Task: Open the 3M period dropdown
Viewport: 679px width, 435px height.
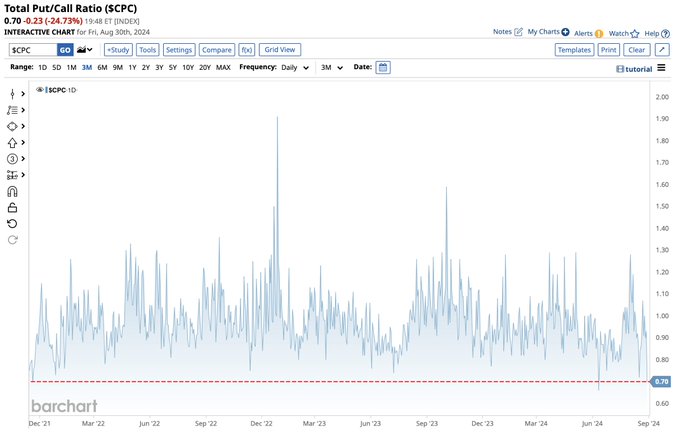Action: 332,68
